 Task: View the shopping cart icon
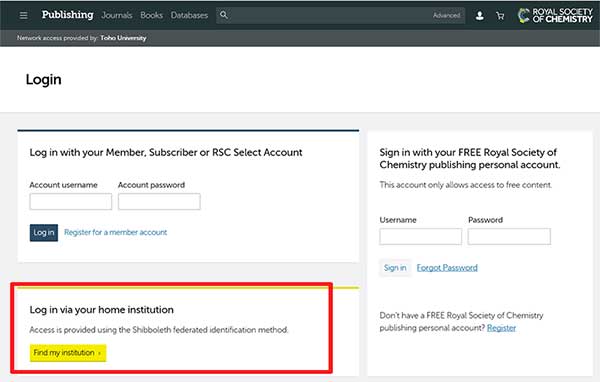(500, 16)
